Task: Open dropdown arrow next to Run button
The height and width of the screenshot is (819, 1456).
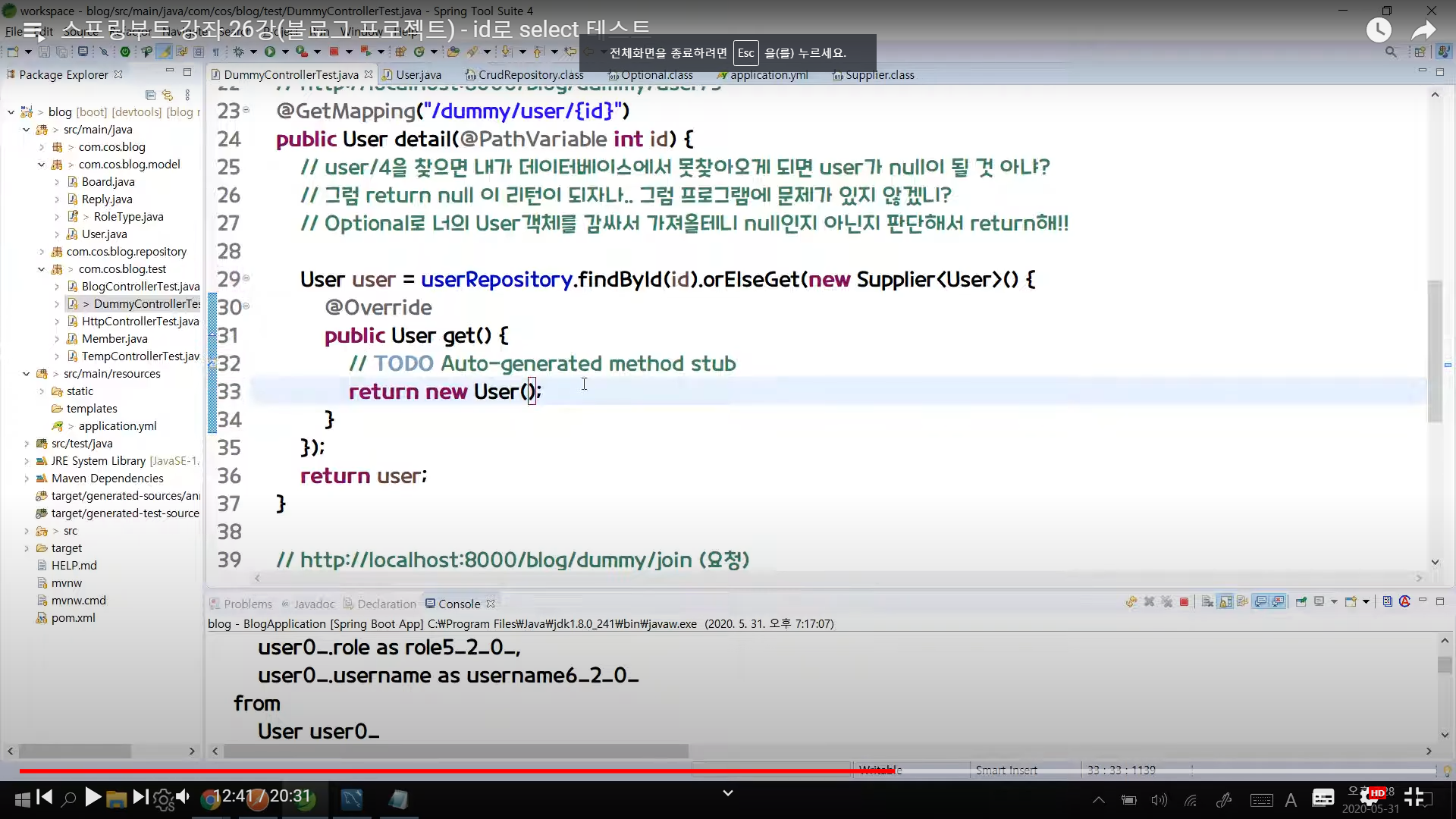Action: 285,52
